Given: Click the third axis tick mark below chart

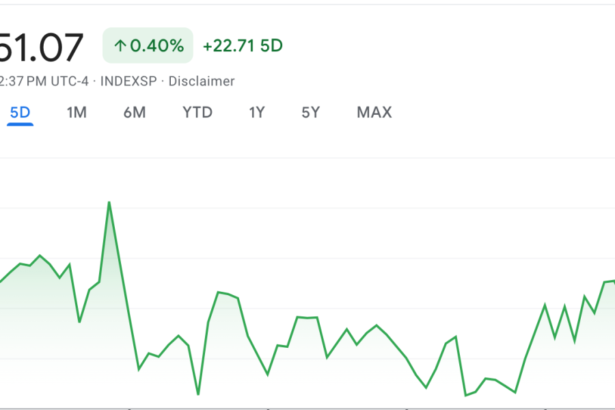Looking at the screenshot, I should pyautogui.click(x=407, y=408).
